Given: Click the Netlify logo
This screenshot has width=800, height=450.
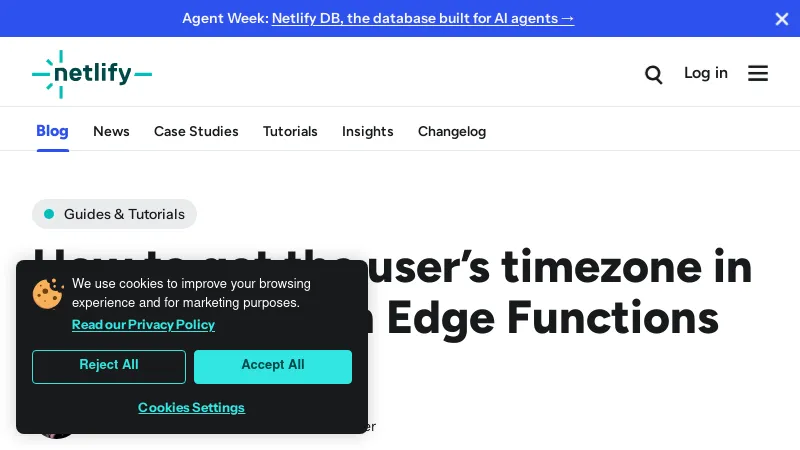Looking at the screenshot, I should 92,73.
